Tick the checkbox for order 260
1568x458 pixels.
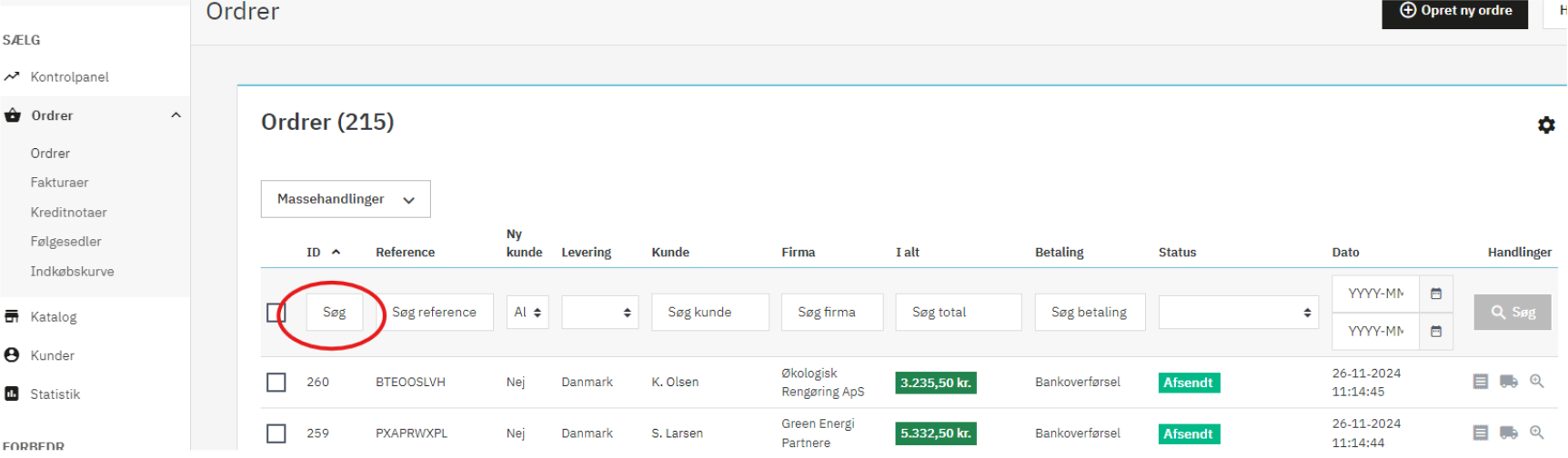276,383
